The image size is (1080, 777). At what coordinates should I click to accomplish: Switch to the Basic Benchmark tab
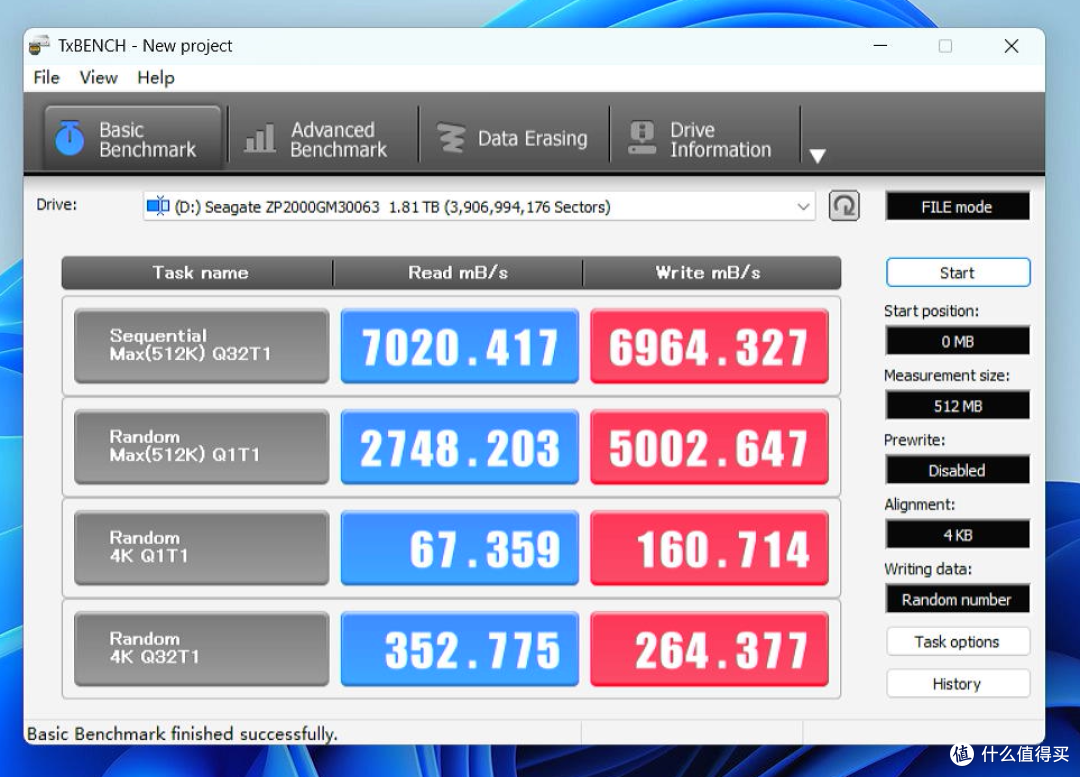pos(133,138)
